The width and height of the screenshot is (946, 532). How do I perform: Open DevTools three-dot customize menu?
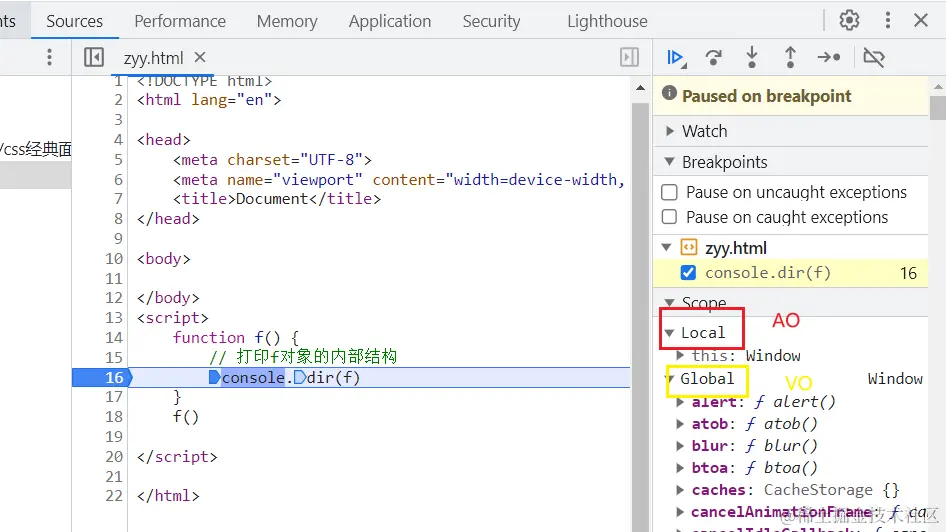[887, 21]
